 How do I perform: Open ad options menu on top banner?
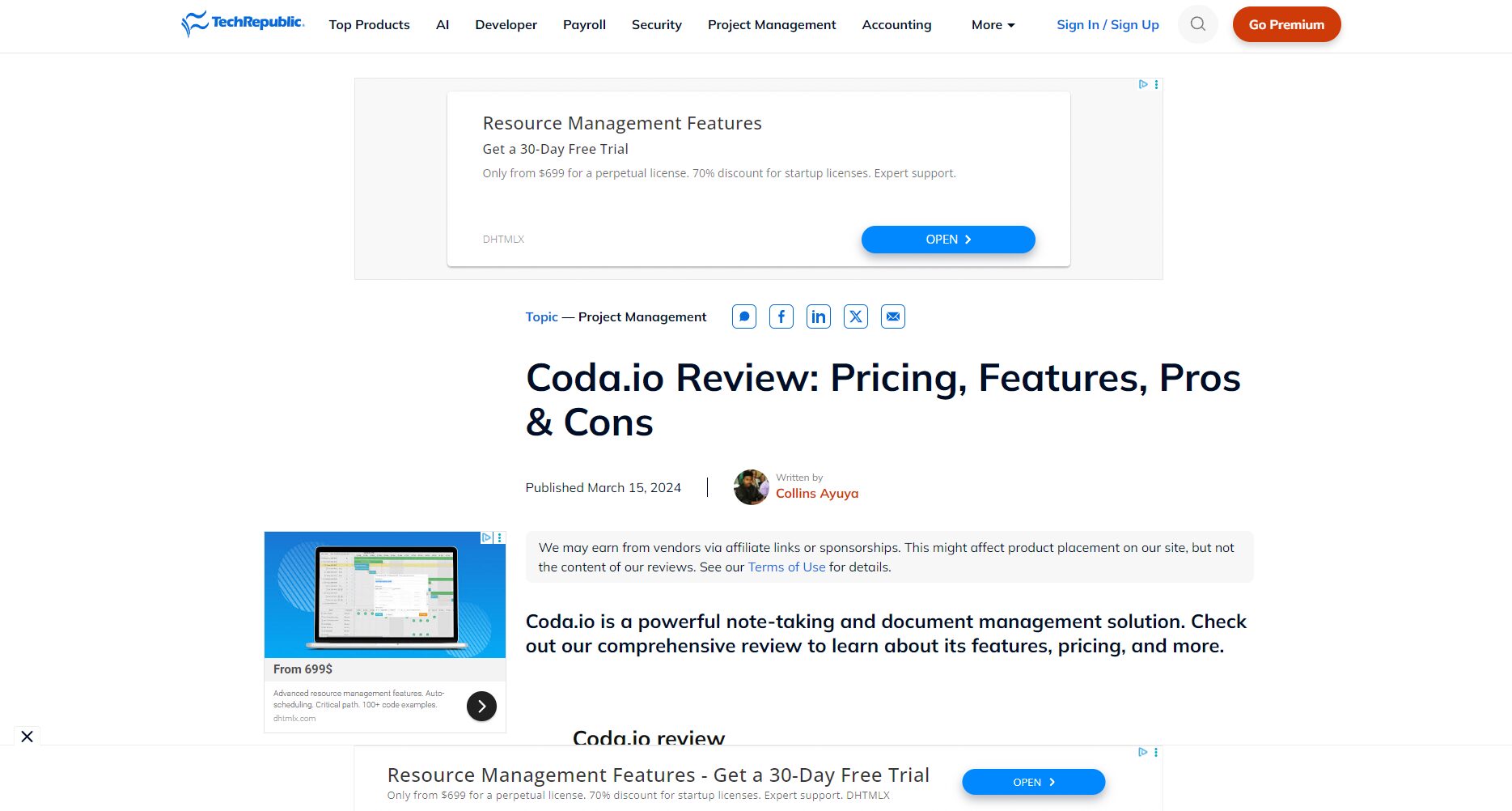coord(1157,84)
